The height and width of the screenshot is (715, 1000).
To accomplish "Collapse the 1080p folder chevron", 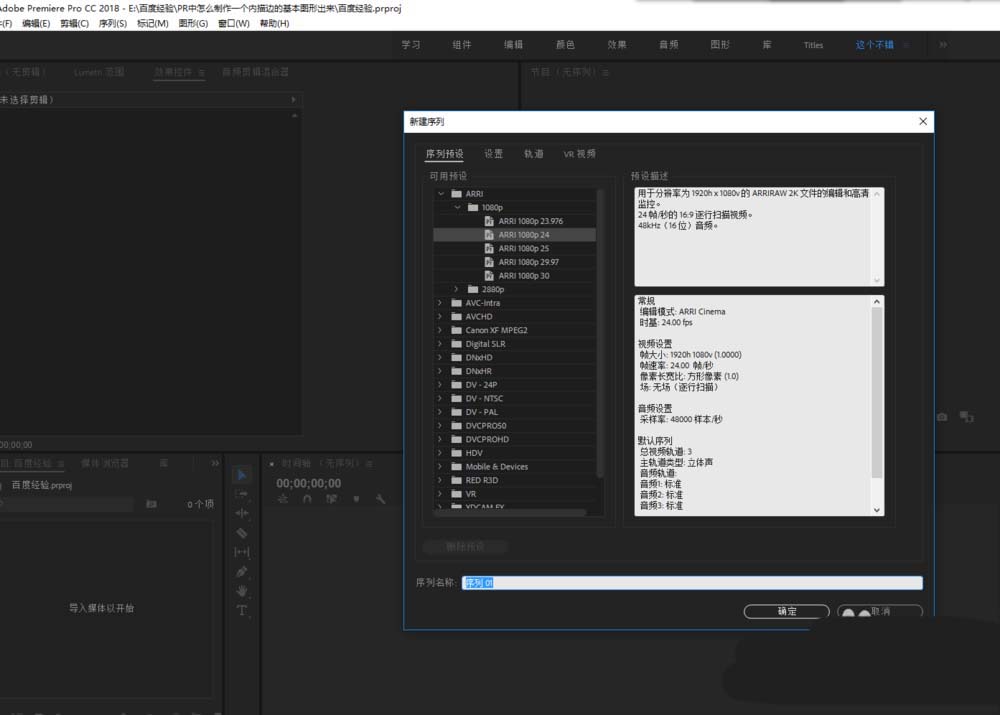I will [x=457, y=207].
